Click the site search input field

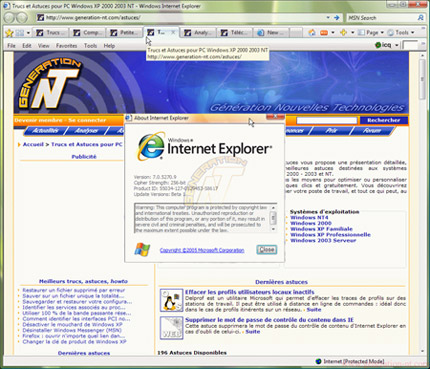pyautogui.click(x=326, y=120)
